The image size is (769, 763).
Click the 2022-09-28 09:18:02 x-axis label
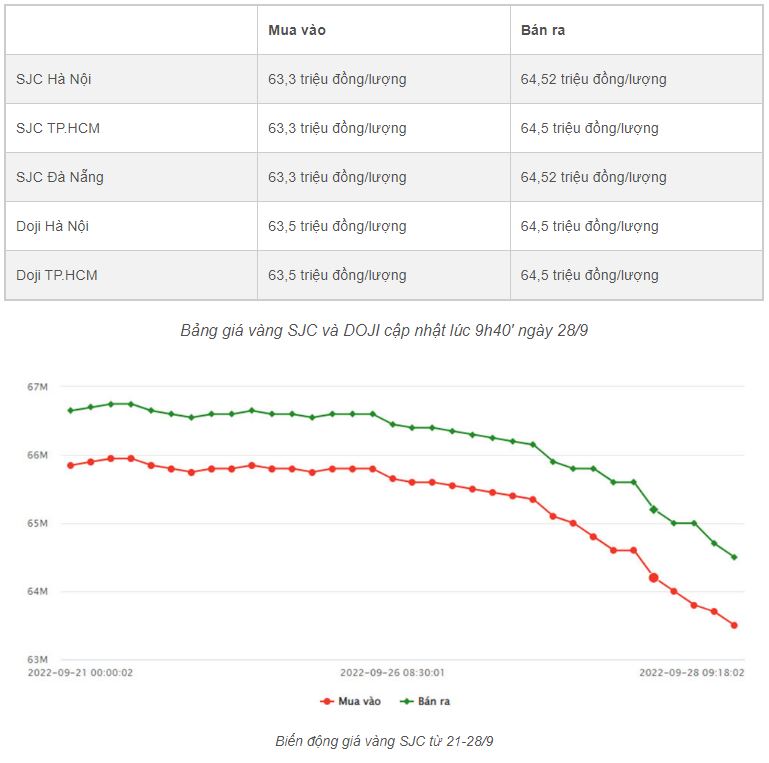[x=691, y=673]
